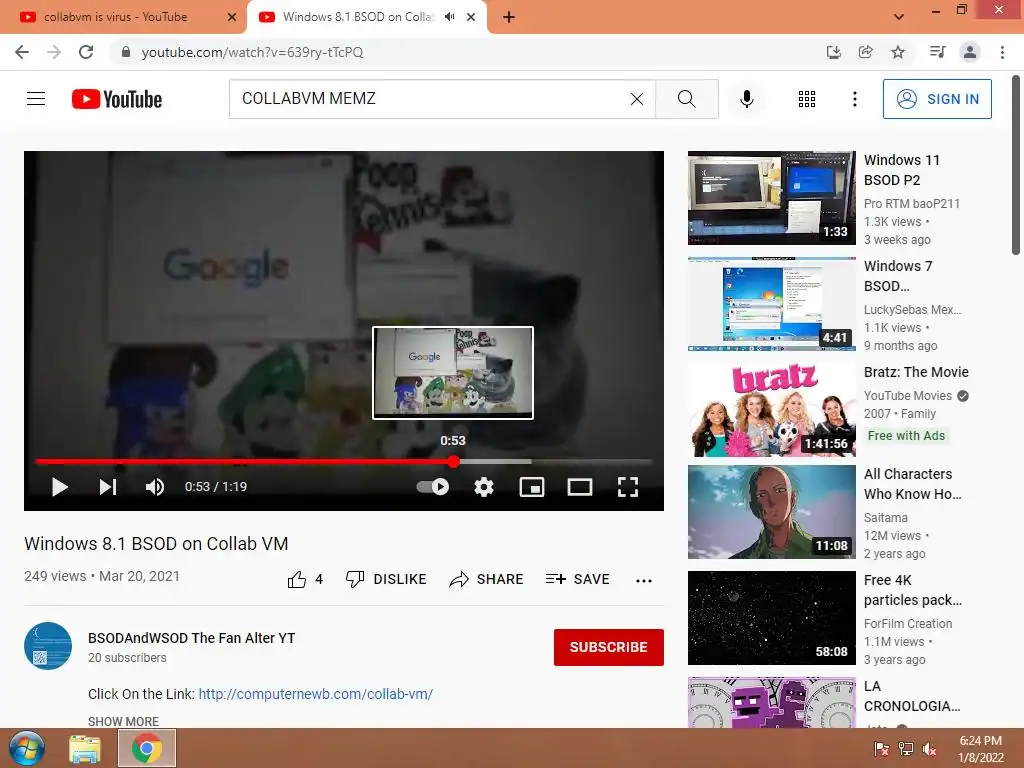Screen dimensions: 1024x768
Task: Open taskbar clock showing 6:24 PM
Action: (x=980, y=749)
